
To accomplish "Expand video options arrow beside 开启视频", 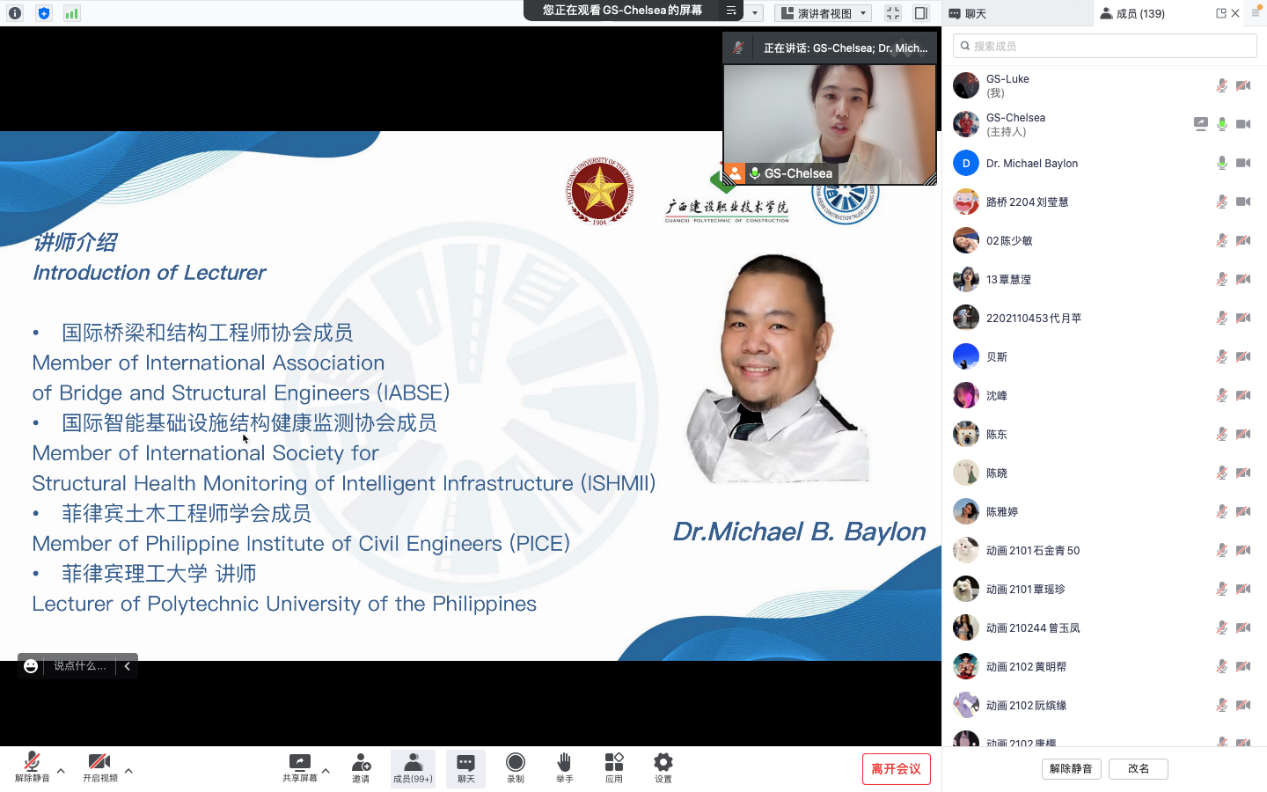I will click(x=128, y=771).
